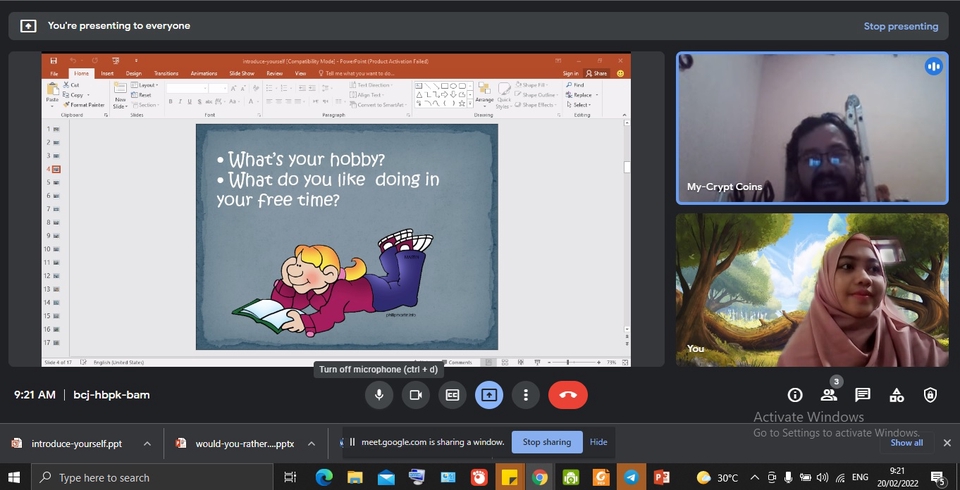Screen dimensions: 960x490
Task: Select slide 4 thumbnail in panel
Action: tap(56, 169)
